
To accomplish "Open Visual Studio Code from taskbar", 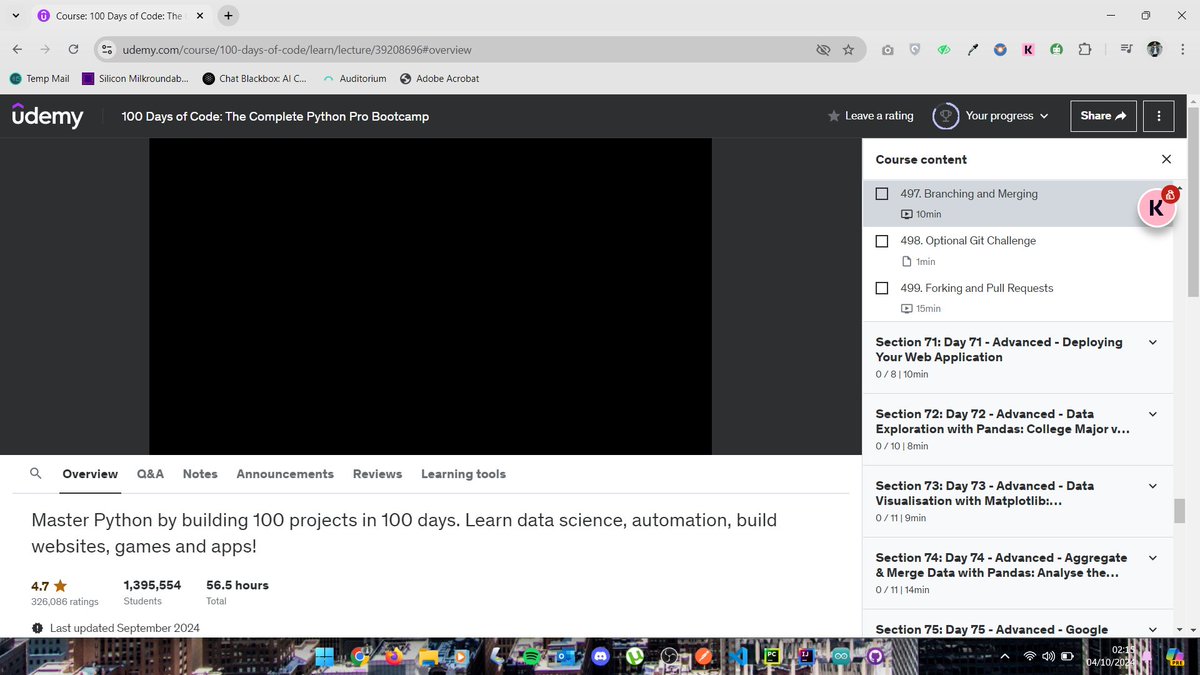I will [738, 657].
